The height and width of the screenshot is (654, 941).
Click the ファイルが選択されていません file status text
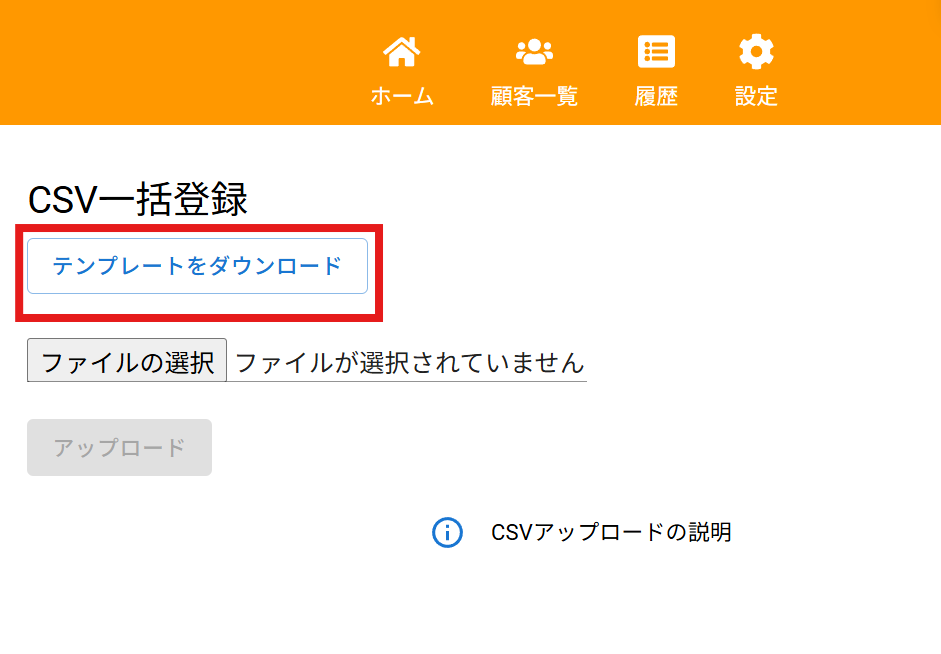410,363
